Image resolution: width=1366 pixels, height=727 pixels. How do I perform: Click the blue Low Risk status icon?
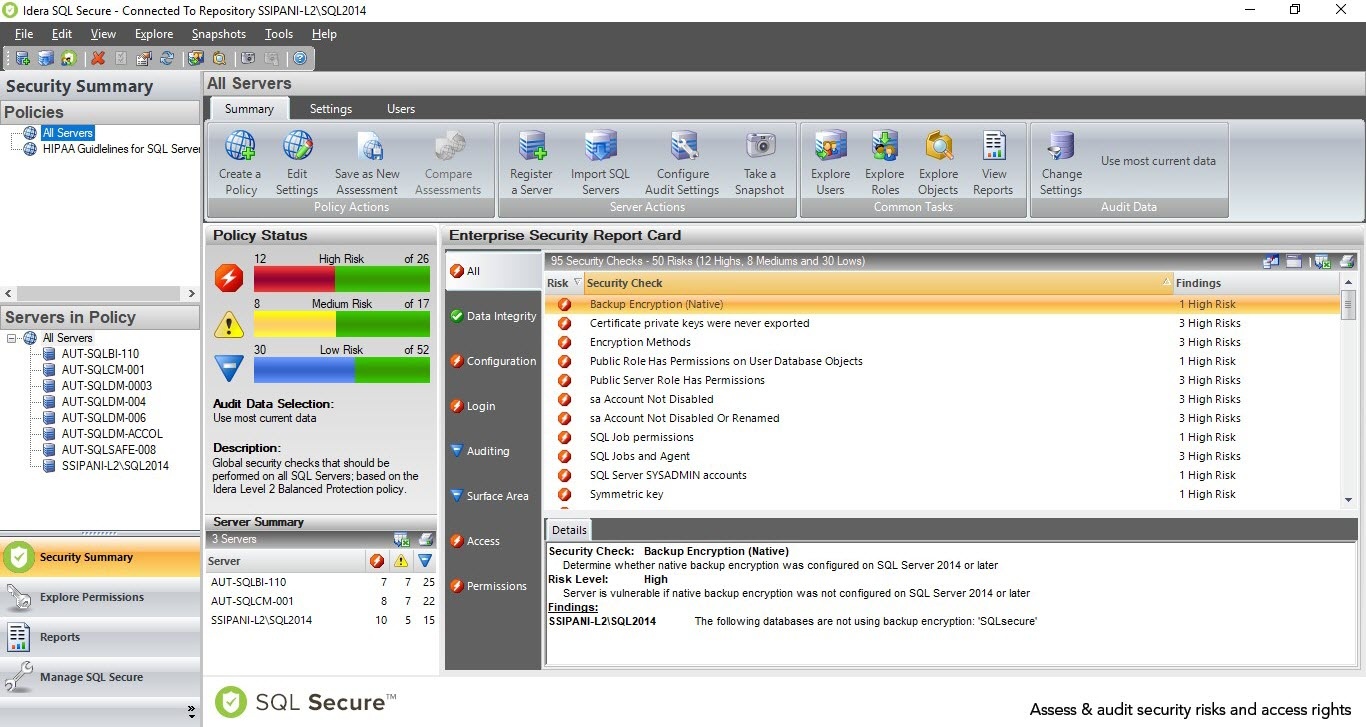point(229,369)
